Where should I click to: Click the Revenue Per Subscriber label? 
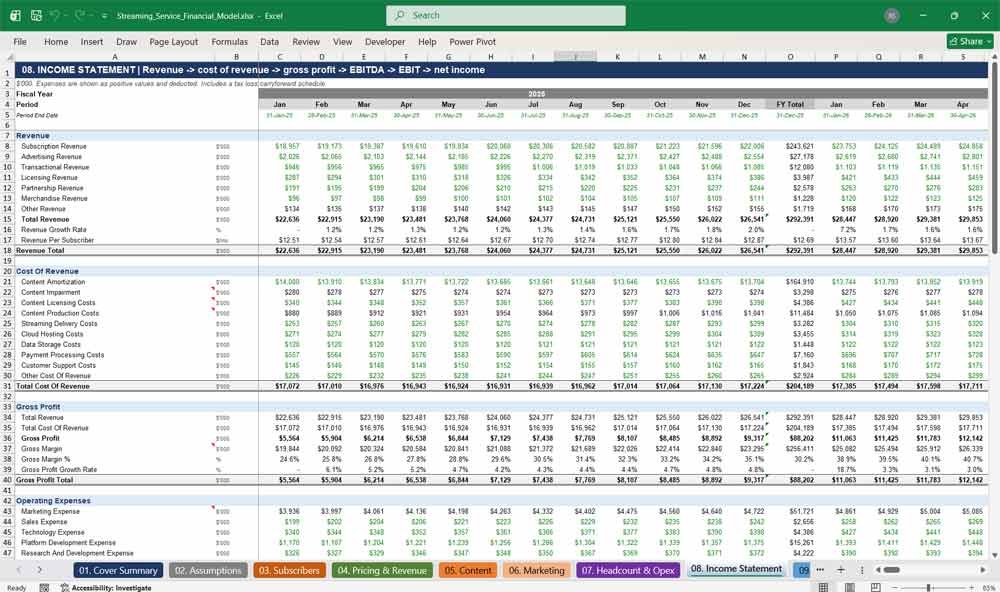pos(57,240)
